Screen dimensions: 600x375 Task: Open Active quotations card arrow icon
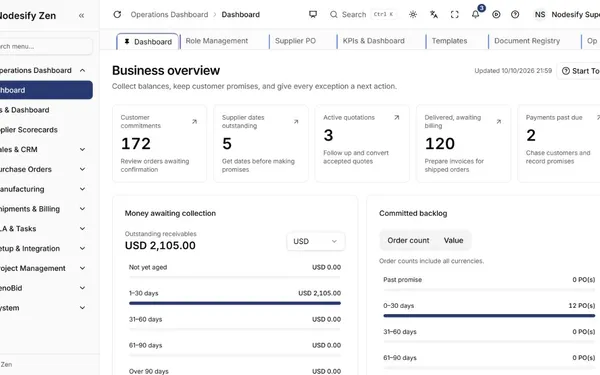397,117
